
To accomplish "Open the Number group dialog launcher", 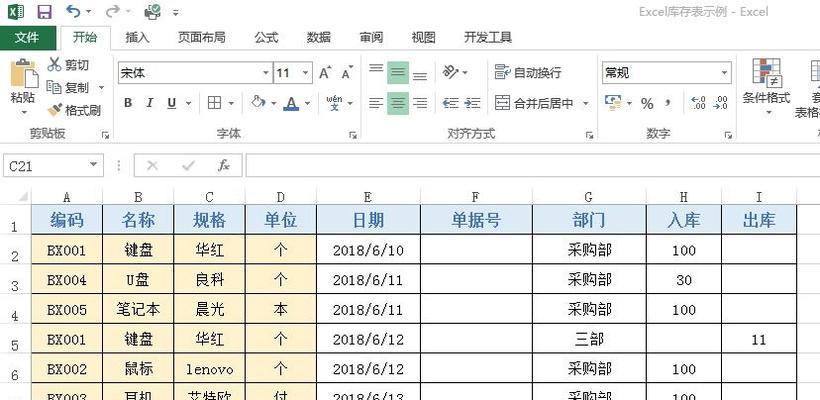I will [x=728, y=135].
